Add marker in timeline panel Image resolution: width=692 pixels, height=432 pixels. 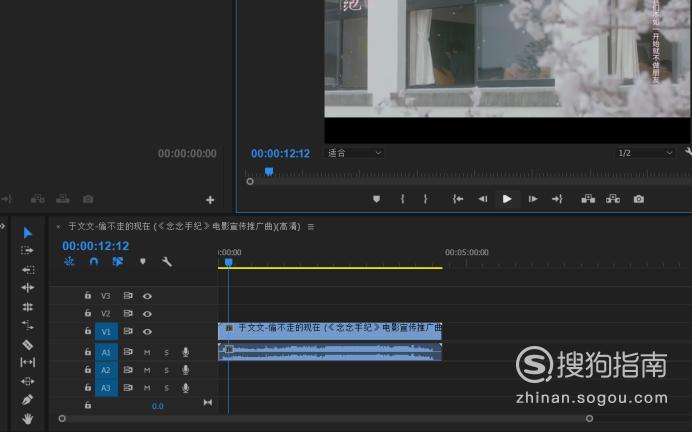click(x=143, y=262)
